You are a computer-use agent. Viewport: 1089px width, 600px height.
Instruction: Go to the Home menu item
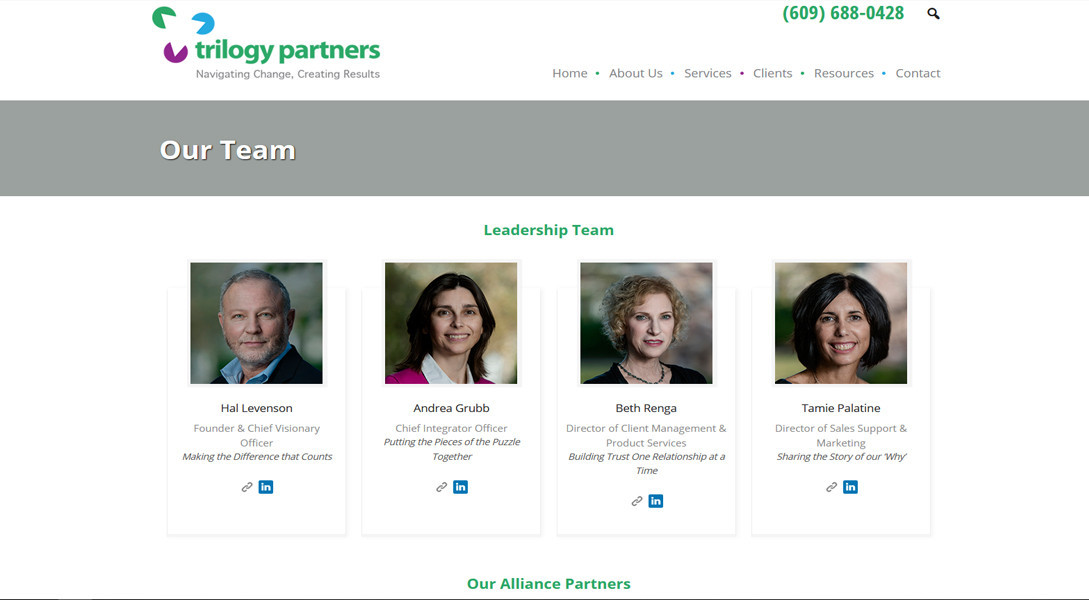click(570, 73)
